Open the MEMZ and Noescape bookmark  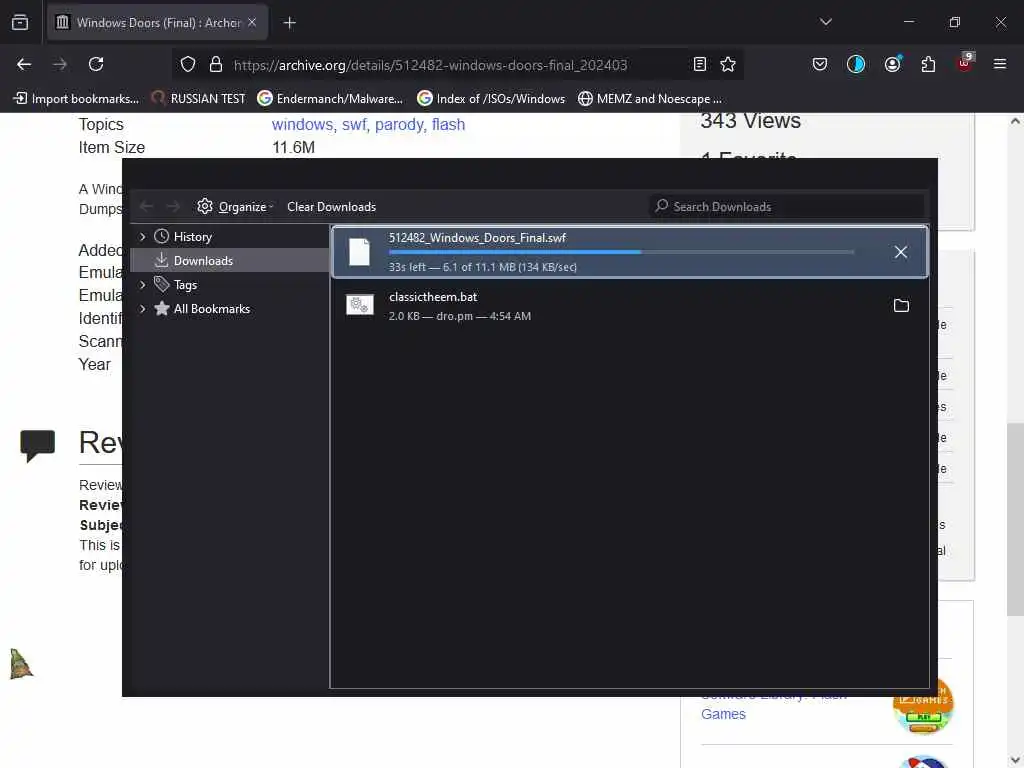pos(650,99)
